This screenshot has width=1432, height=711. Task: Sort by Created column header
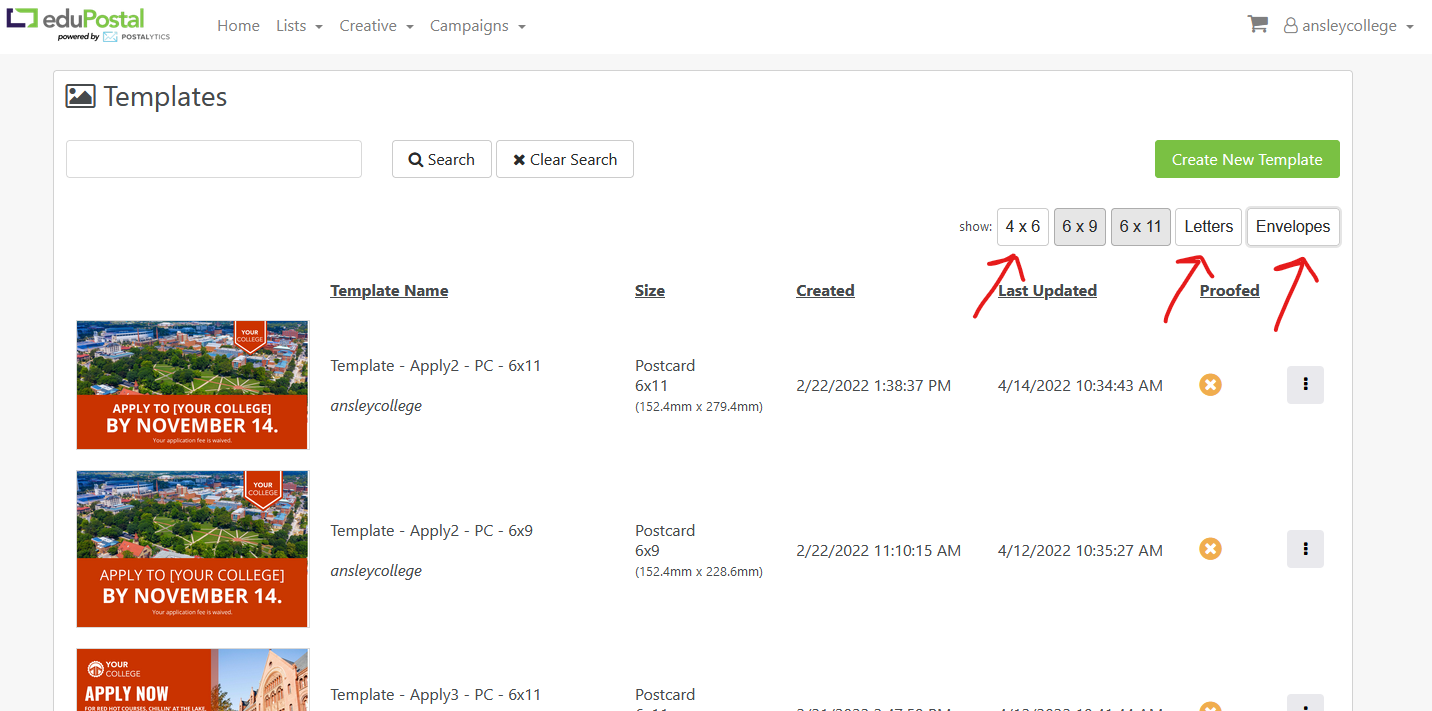click(x=825, y=291)
